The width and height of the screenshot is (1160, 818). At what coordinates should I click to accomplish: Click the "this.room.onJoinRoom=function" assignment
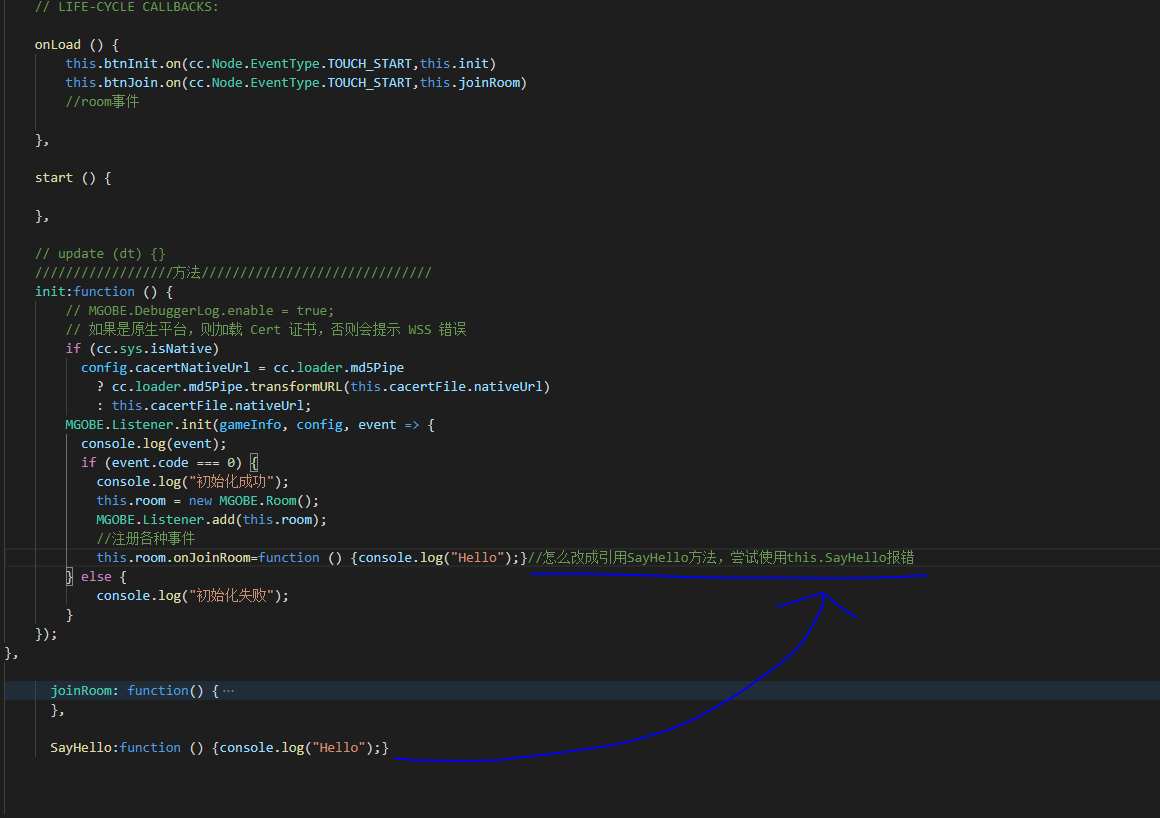pyautogui.click(x=311, y=558)
